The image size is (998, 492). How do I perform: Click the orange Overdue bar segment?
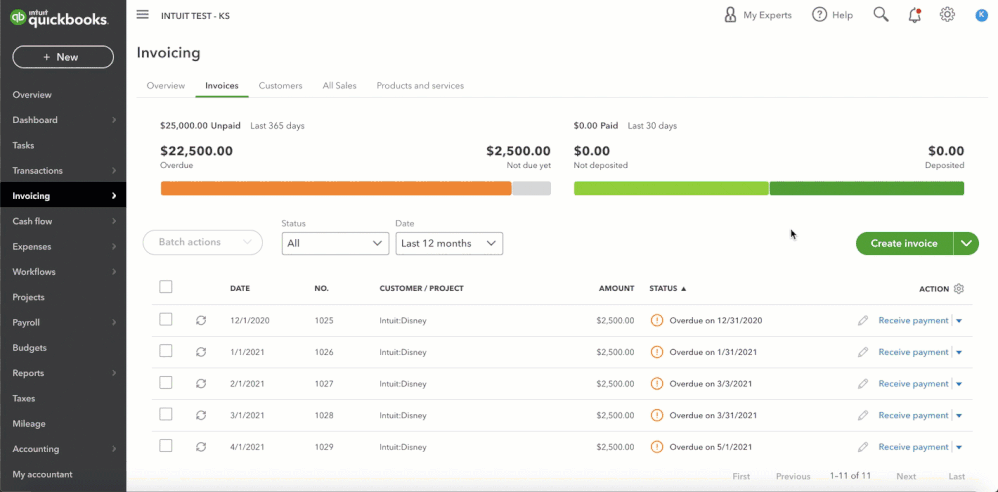click(336, 188)
